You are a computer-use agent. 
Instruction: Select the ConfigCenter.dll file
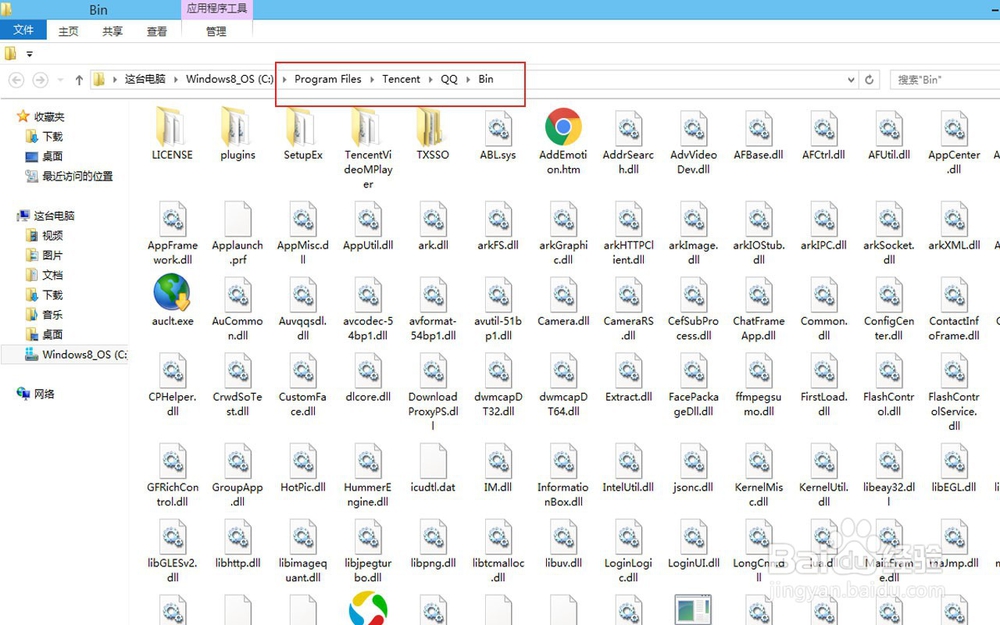pyautogui.click(x=889, y=308)
